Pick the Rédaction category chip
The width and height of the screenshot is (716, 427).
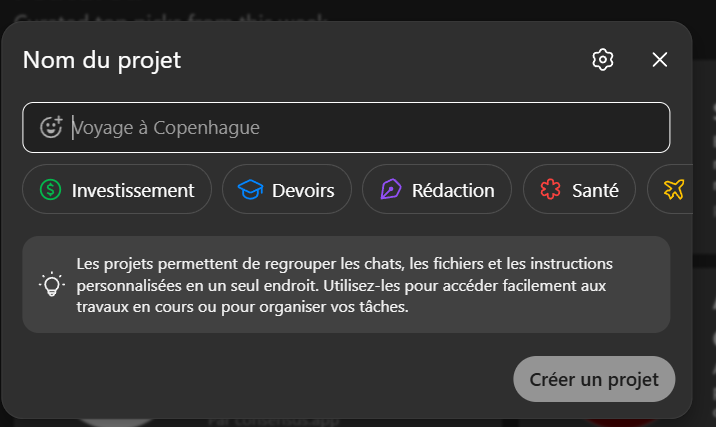436,190
